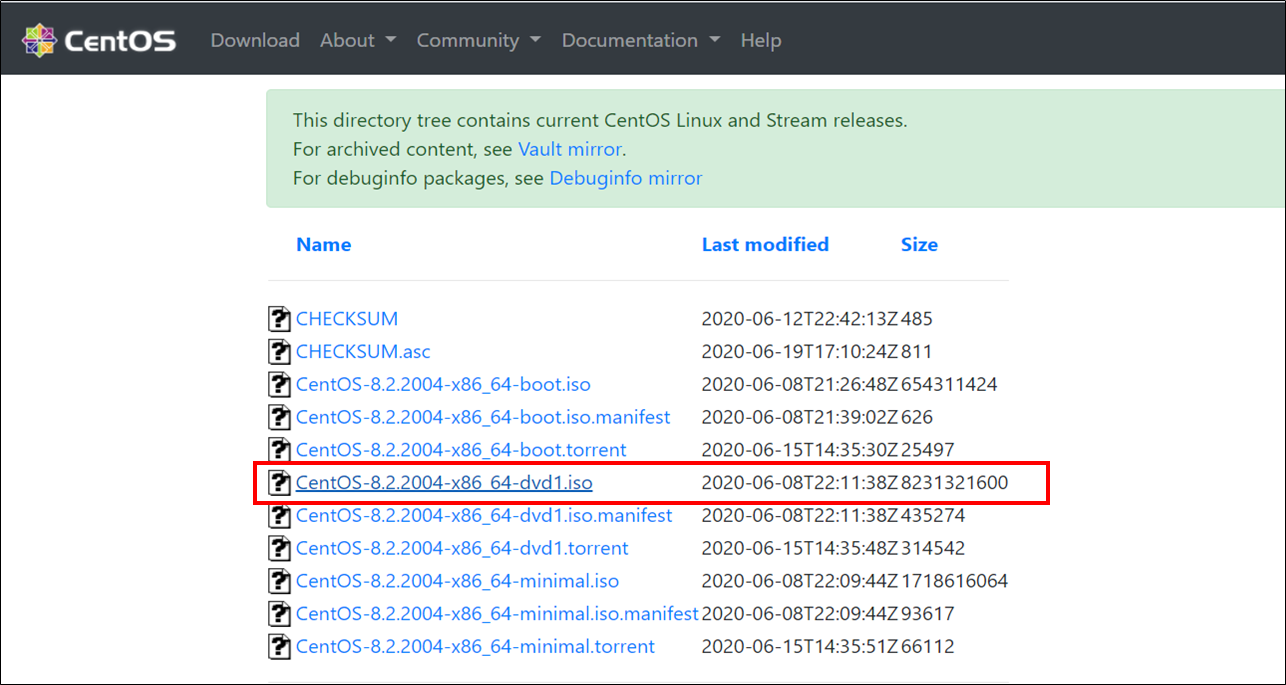Click the file icon beside minimal.torrent
Viewport: 1286px width, 685px height.
point(280,646)
